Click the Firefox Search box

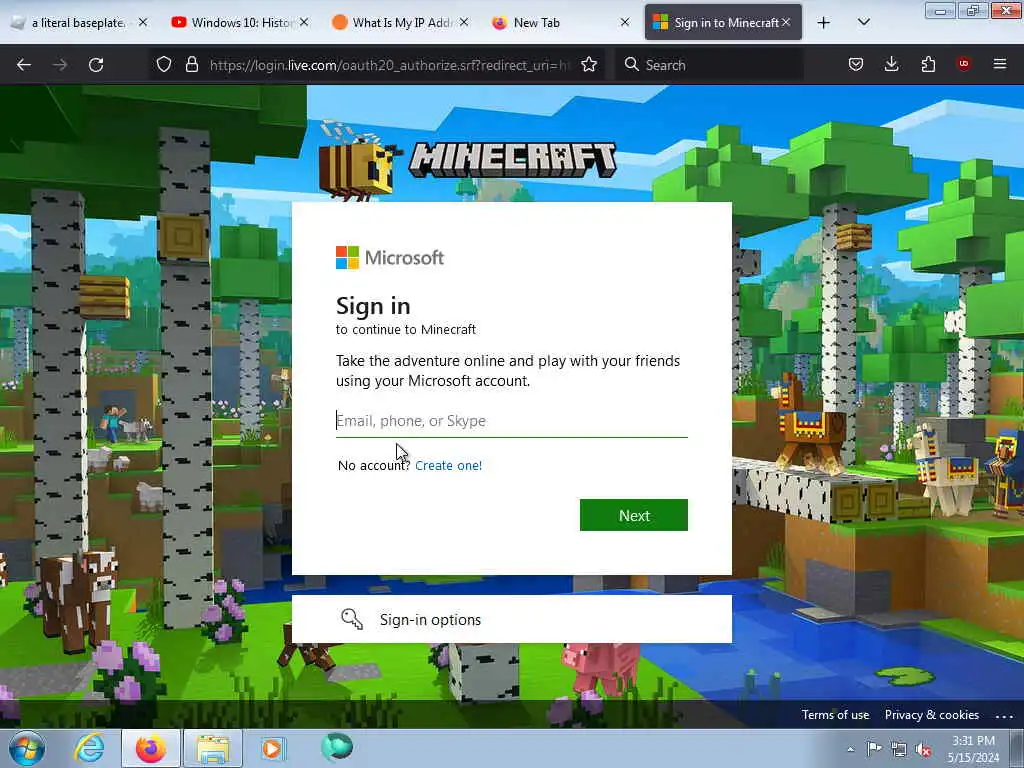pyautogui.click(x=710, y=65)
